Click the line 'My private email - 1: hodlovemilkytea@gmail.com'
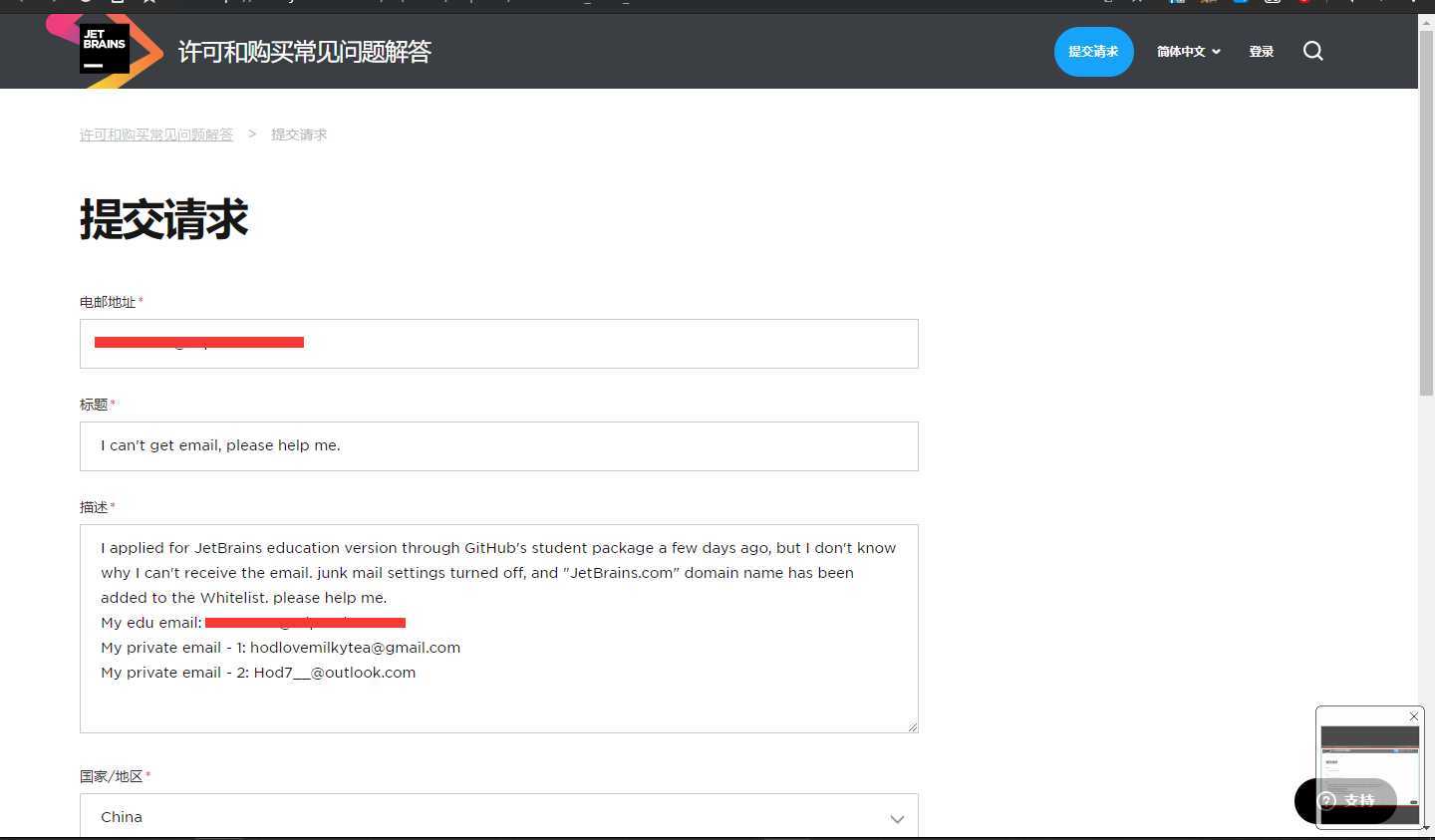 pyautogui.click(x=281, y=648)
